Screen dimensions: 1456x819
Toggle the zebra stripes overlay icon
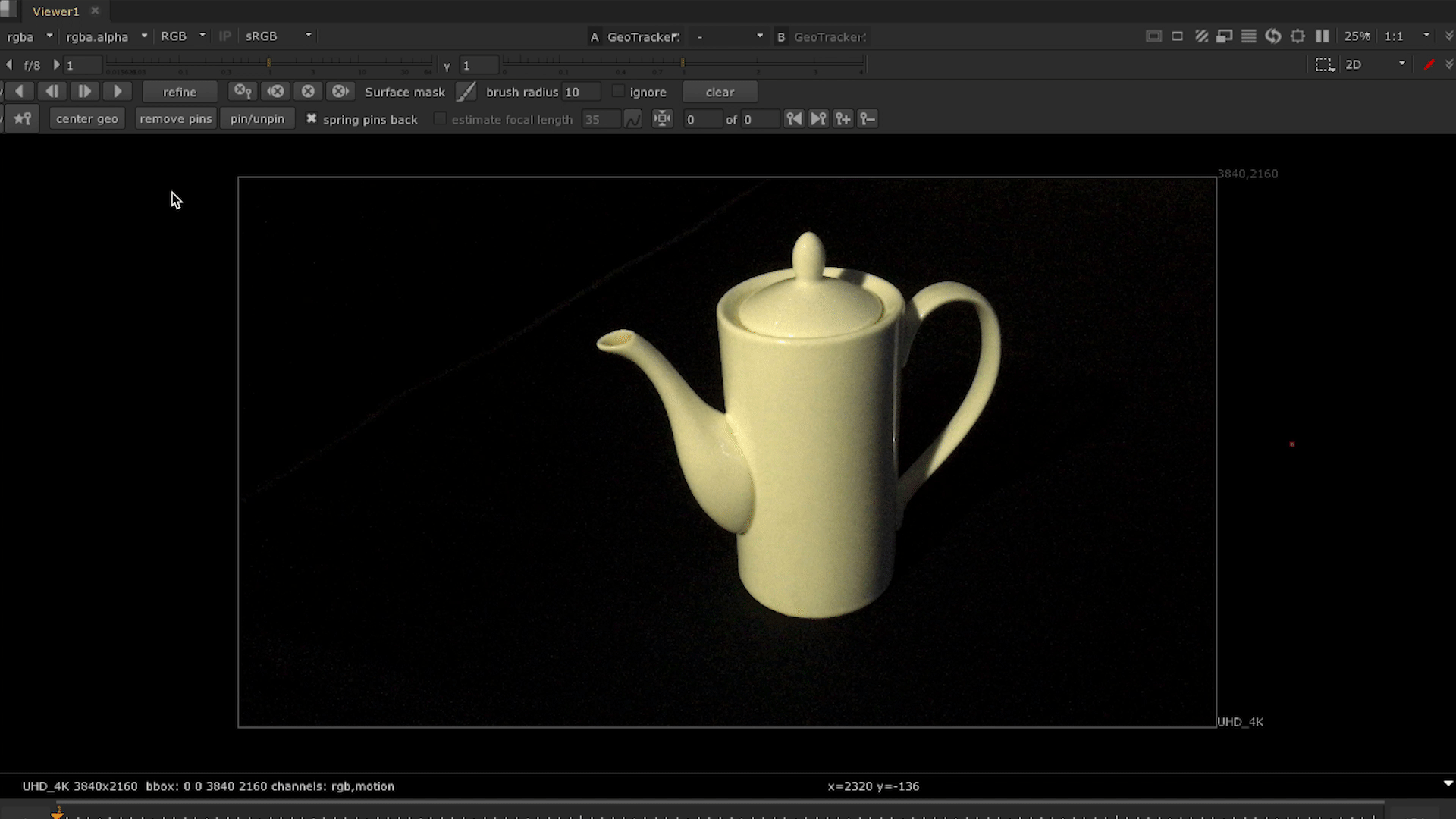pyautogui.click(x=1201, y=36)
